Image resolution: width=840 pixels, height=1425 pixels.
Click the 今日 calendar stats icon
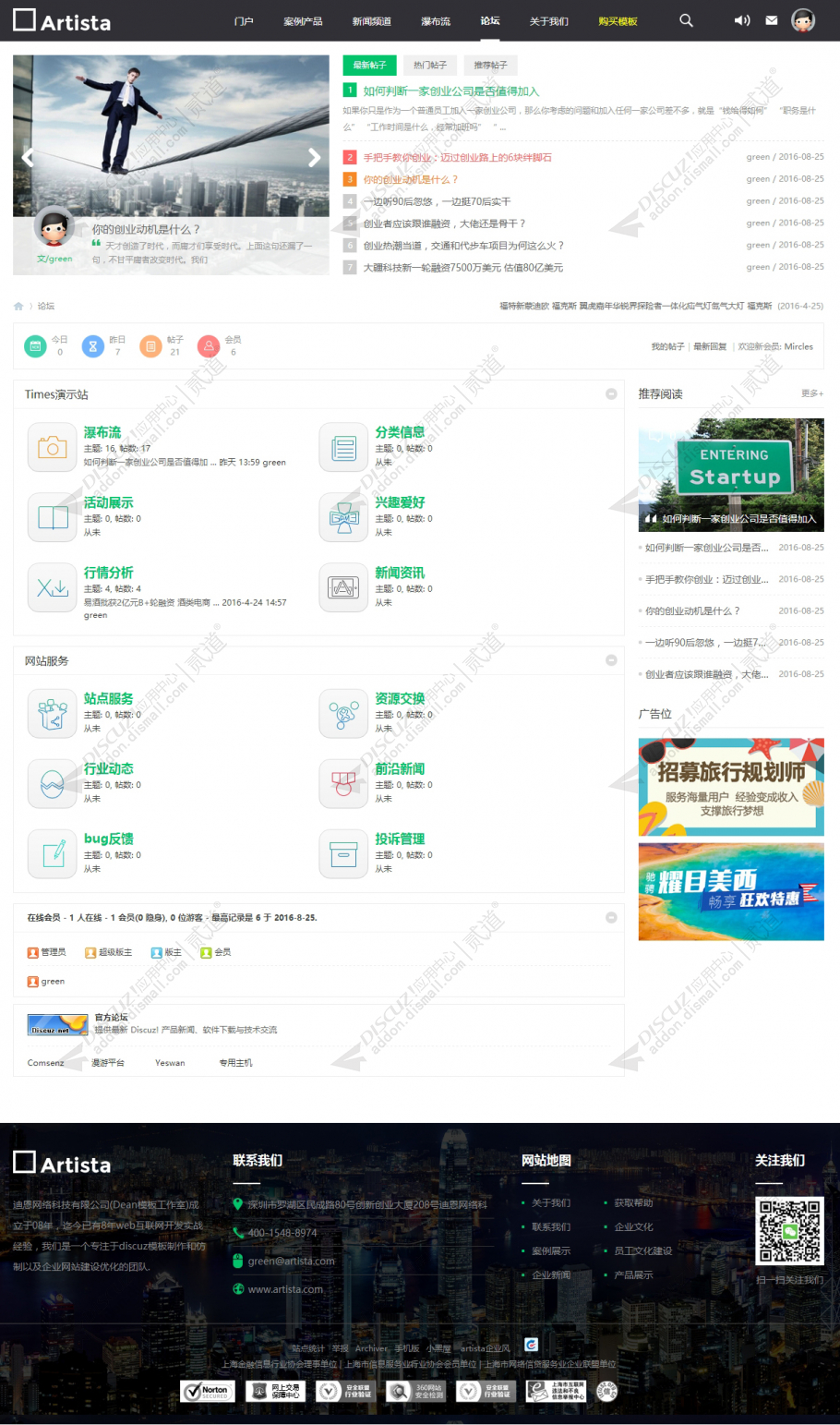pos(34,346)
